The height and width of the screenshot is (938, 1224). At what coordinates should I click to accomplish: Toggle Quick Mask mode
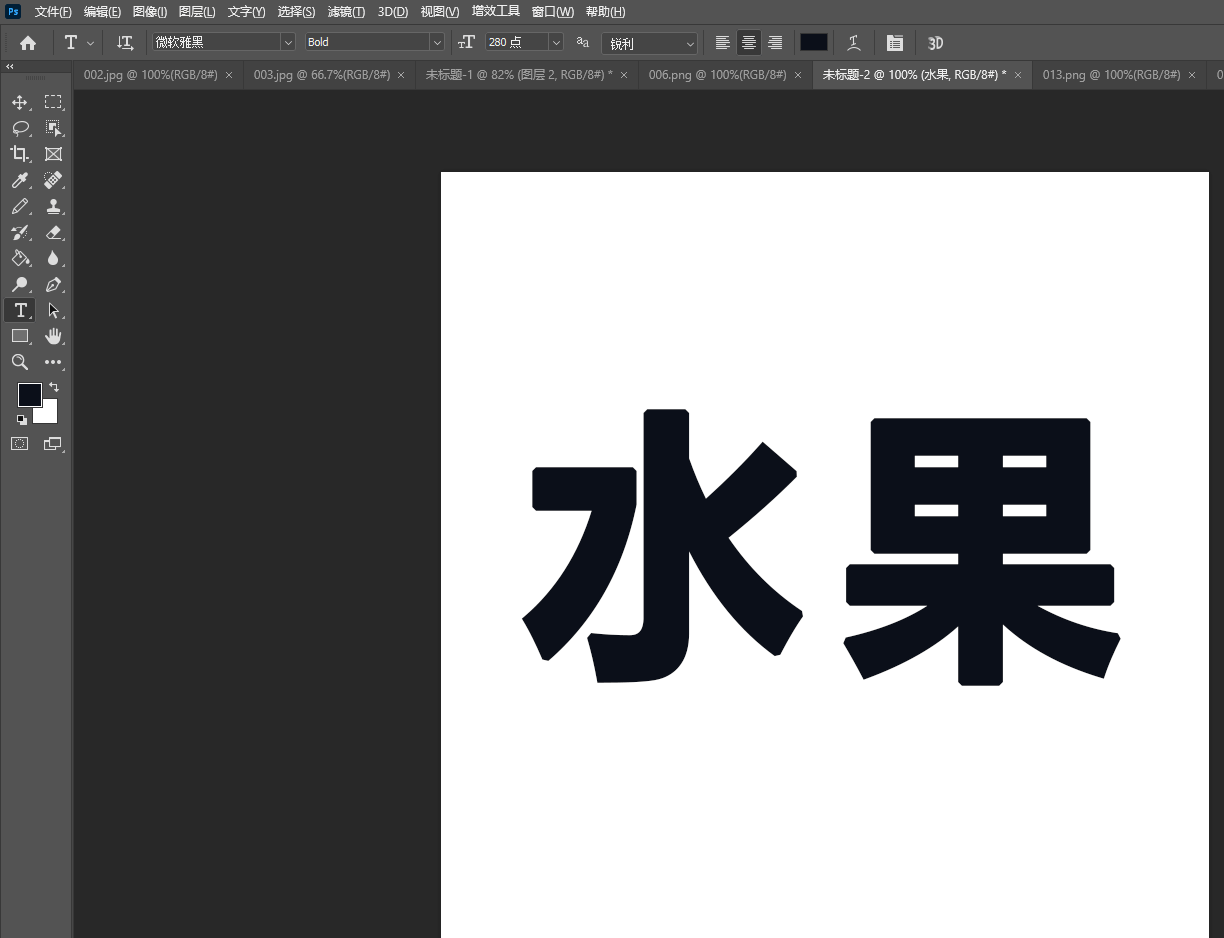click(19, 443)
